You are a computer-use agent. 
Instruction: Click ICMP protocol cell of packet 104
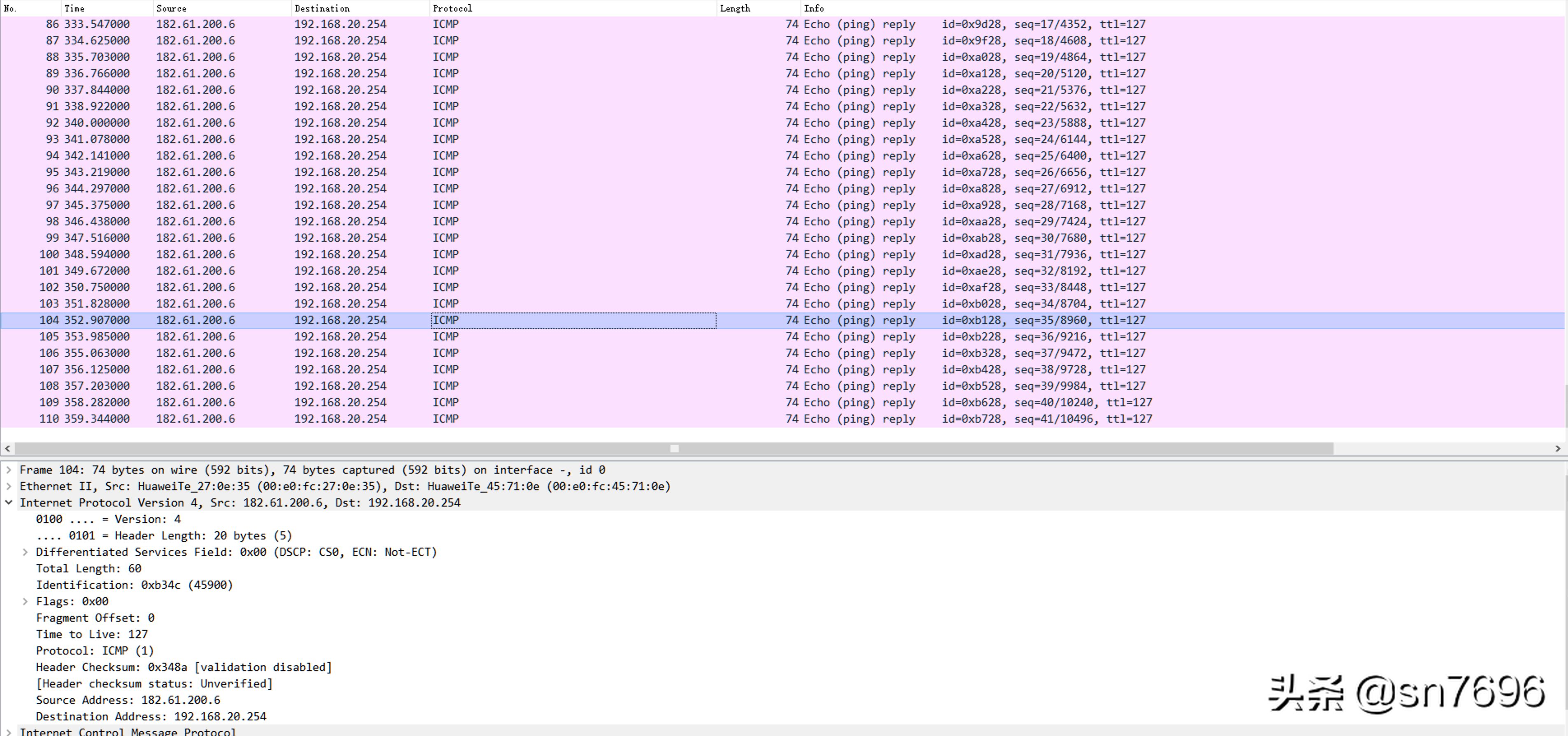[x=573, y=320]
